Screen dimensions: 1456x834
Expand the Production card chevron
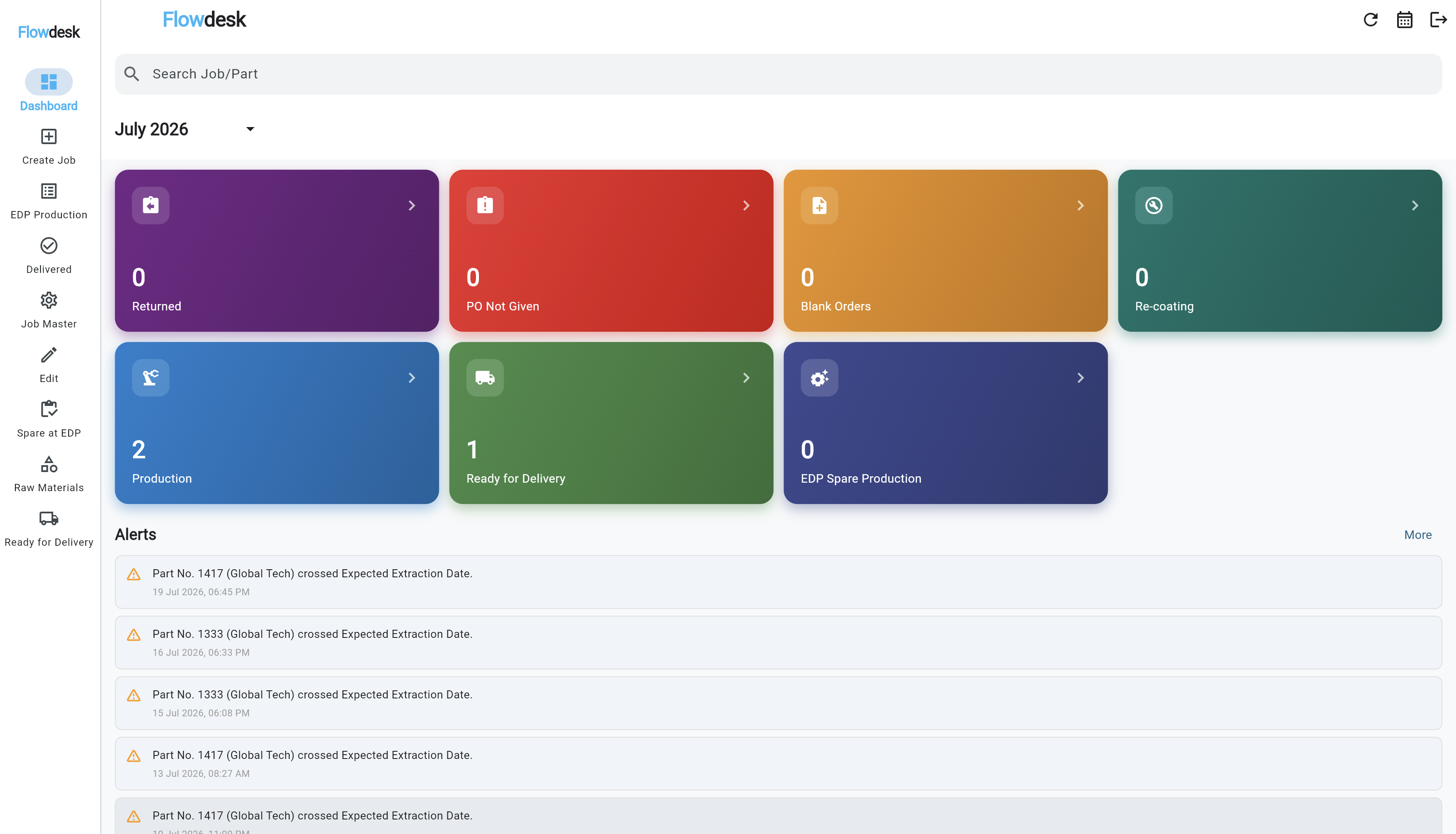click(412, 377)
